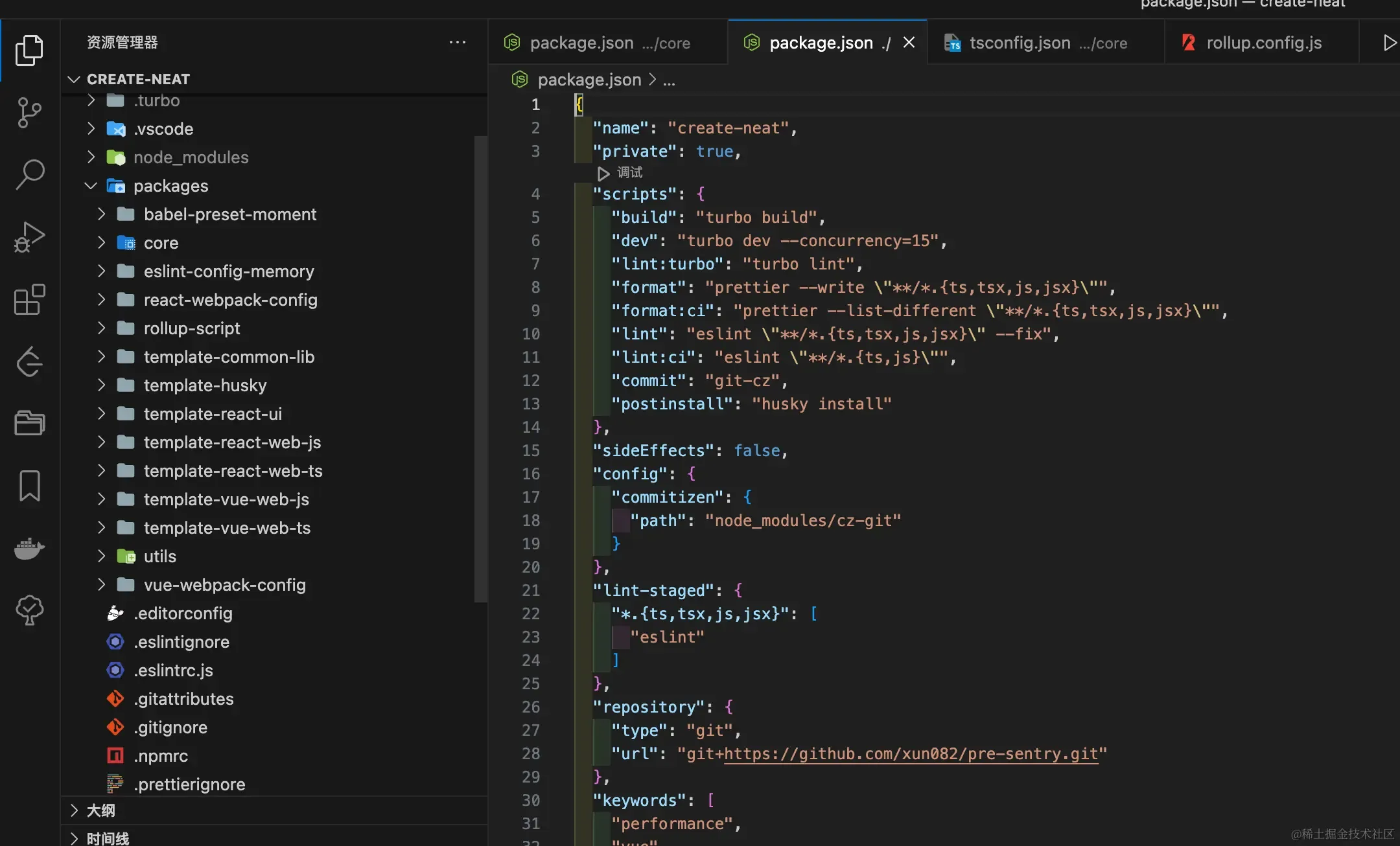Image resolution: width=1400 pixels, height=846 pixels.
Task: Open the Run and Debug view
Action: click(29, 237)
